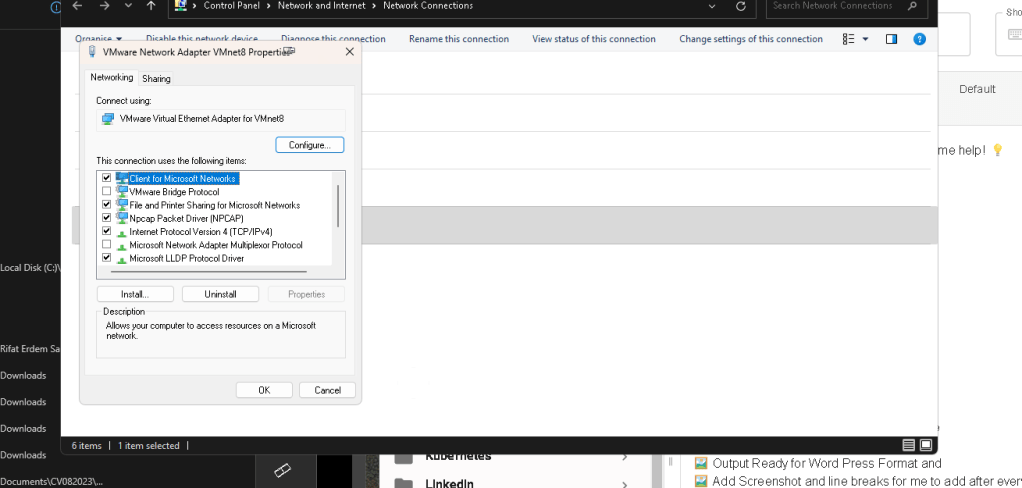Enable the VMware Bridge Protocol checkbox

[x=107, y=192]
